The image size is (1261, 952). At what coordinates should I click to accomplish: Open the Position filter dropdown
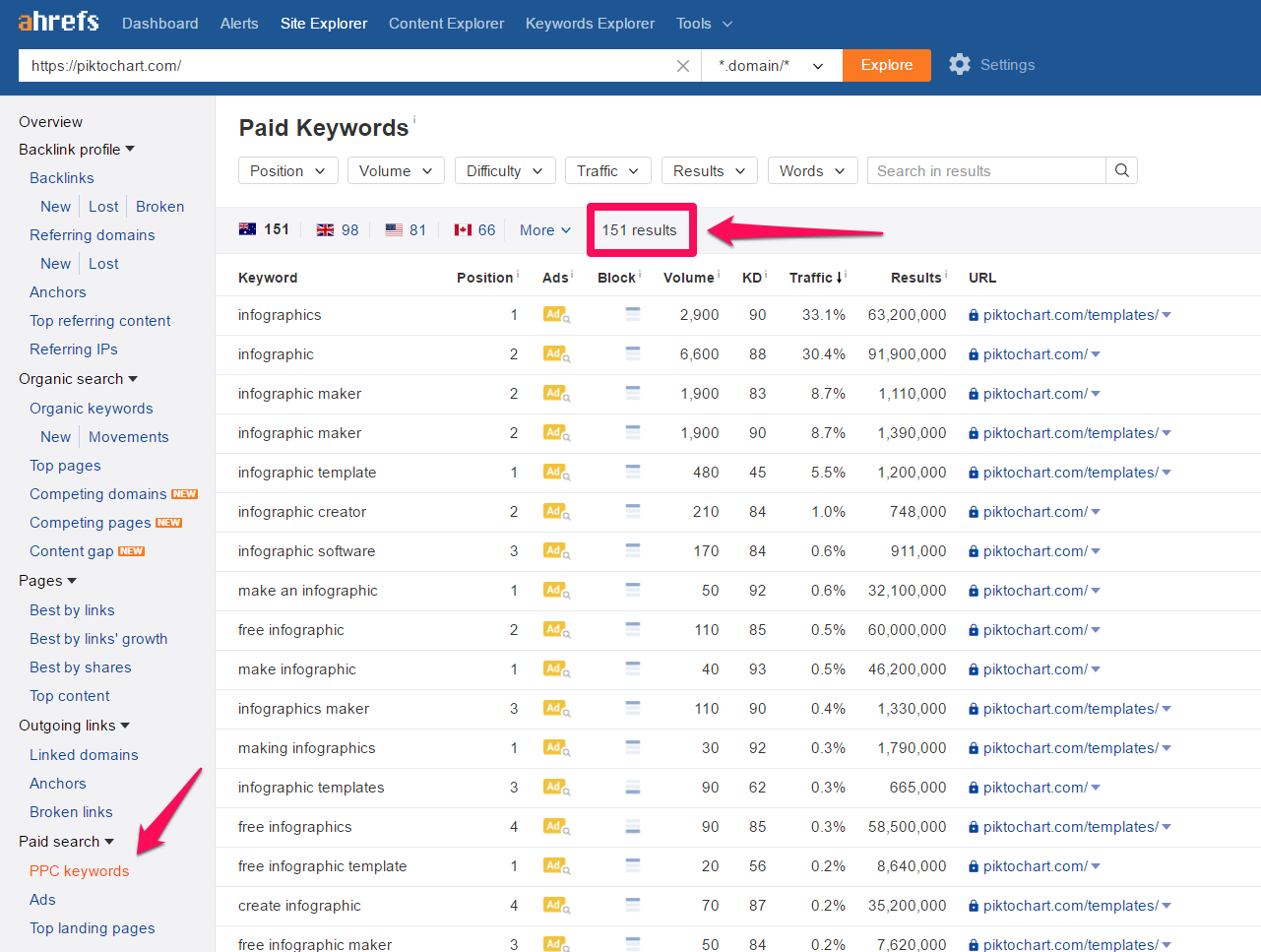point(288,170)
